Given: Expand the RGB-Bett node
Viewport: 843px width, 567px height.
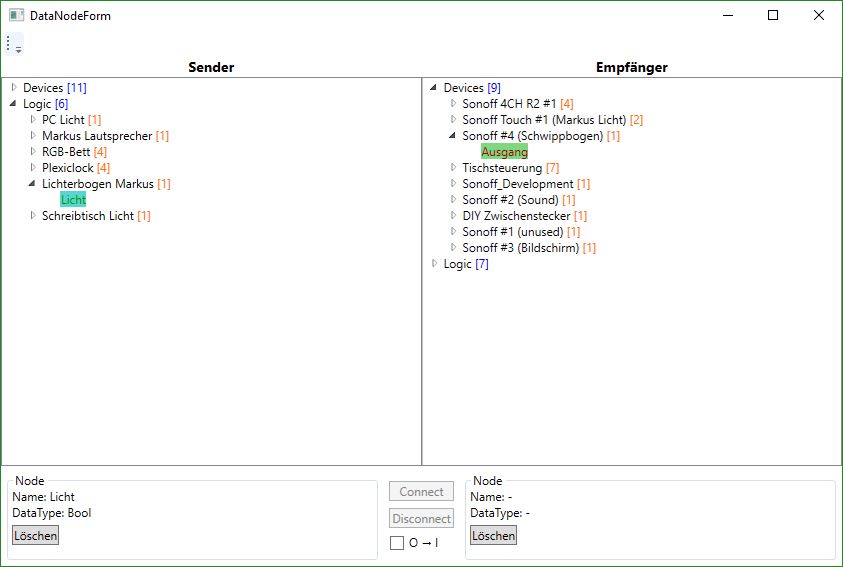Looking at the screenshot, I should [33, 151].
